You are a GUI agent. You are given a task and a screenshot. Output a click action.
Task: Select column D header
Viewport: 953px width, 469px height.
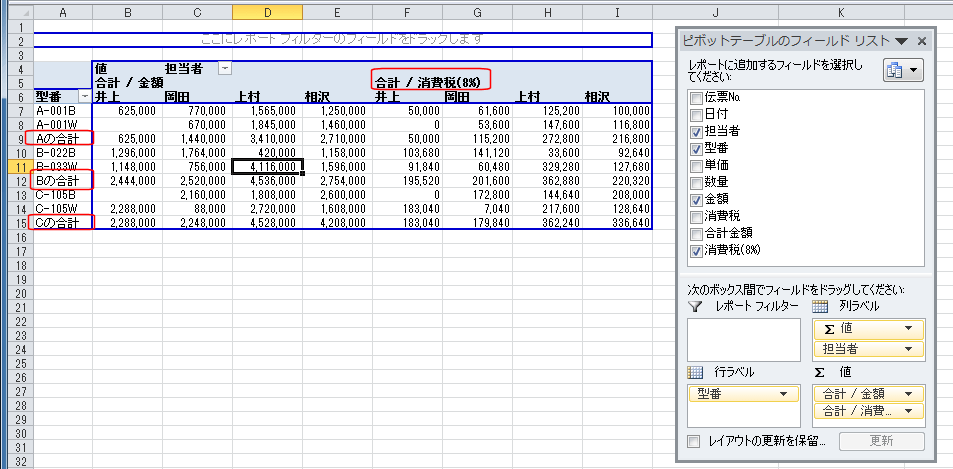pos(266,11)
